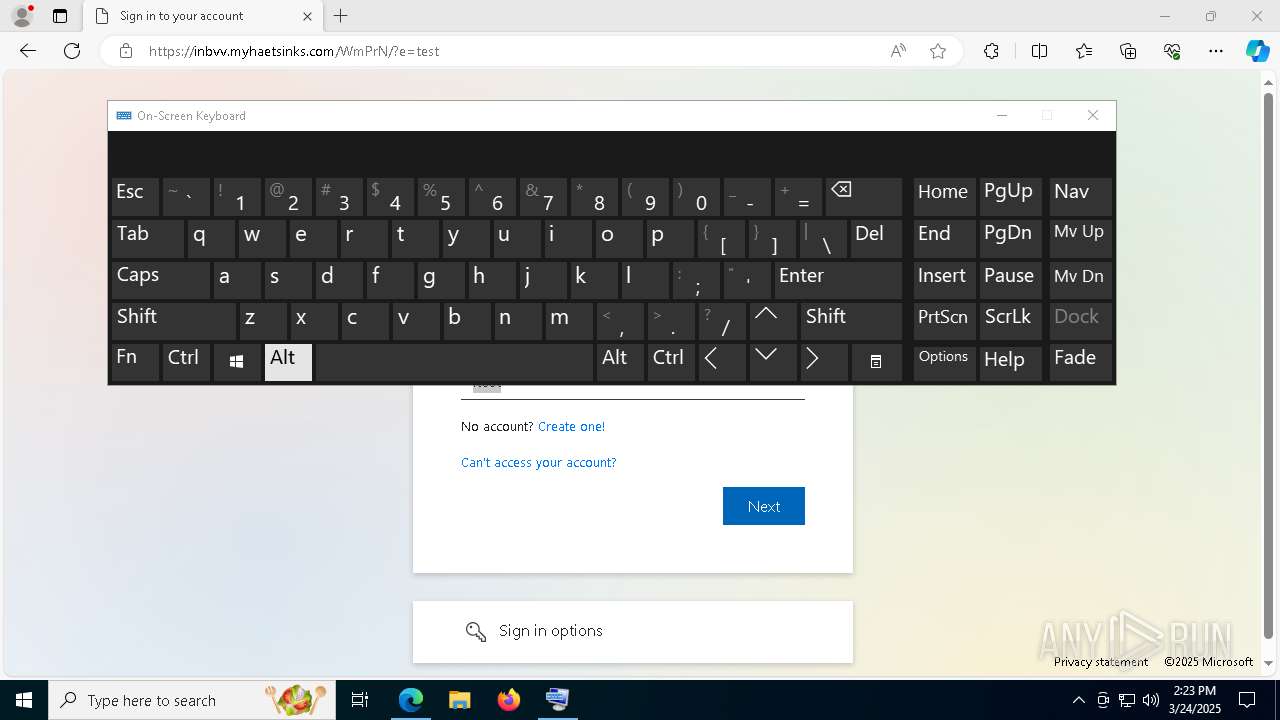Open the Extensions icon
Viewport: 1280px width, 720px height.
click(x=991, y=51)
